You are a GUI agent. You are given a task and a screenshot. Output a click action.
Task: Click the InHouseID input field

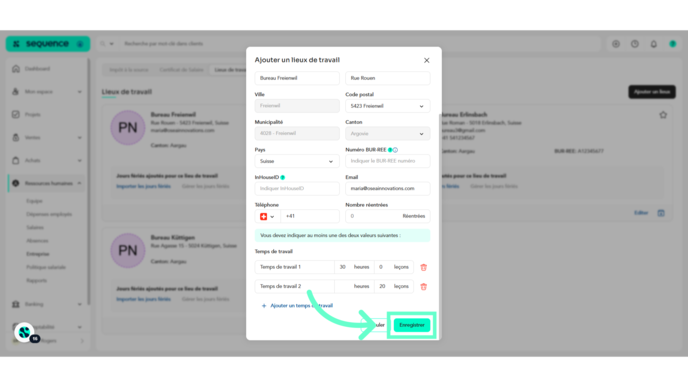[297, 189]
